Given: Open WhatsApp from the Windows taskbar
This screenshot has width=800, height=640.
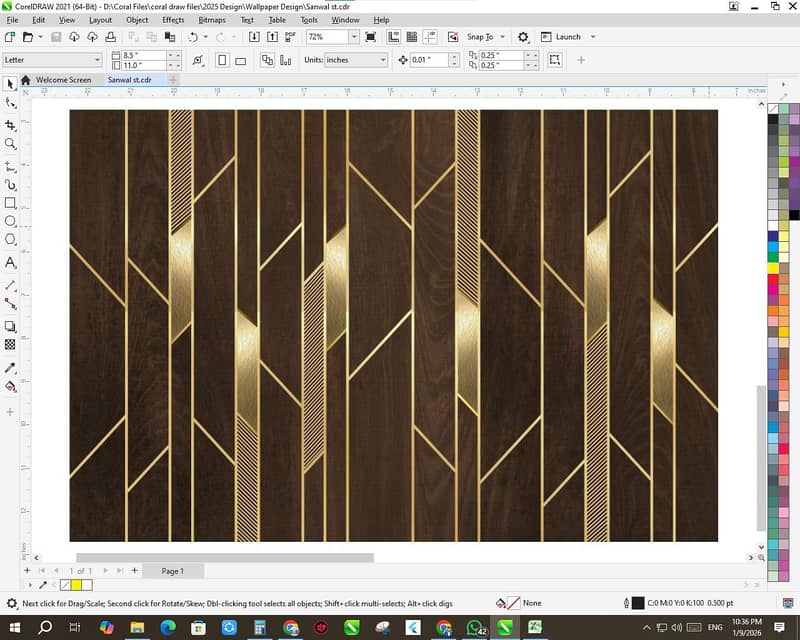Looking at the screenshot, I should (475, 627).
